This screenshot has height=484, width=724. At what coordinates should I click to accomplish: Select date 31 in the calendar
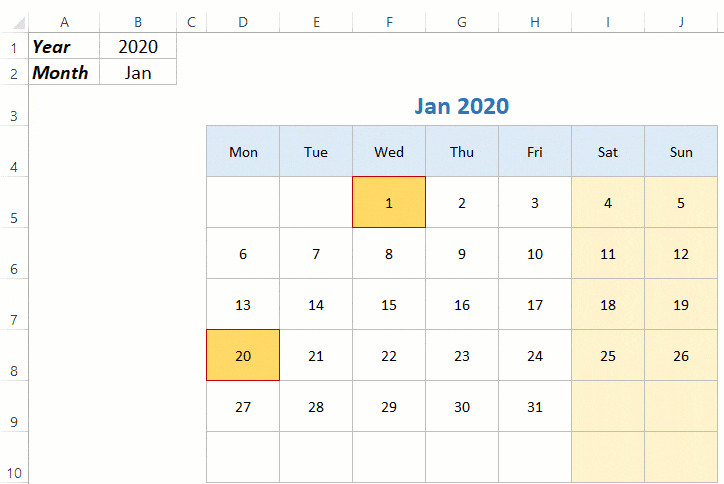535,407
